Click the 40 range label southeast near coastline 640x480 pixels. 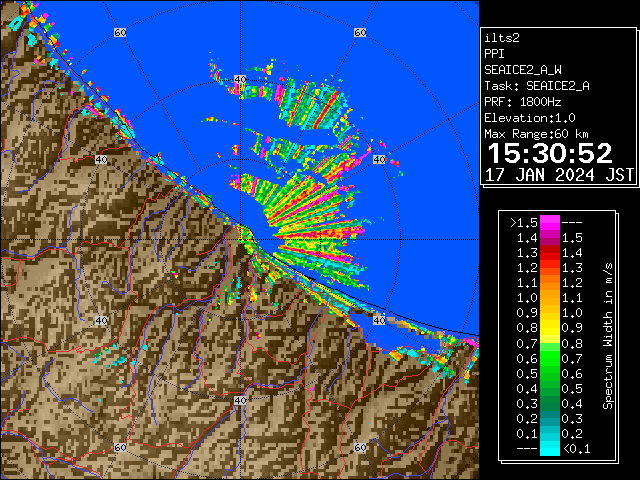coord(379,320)
